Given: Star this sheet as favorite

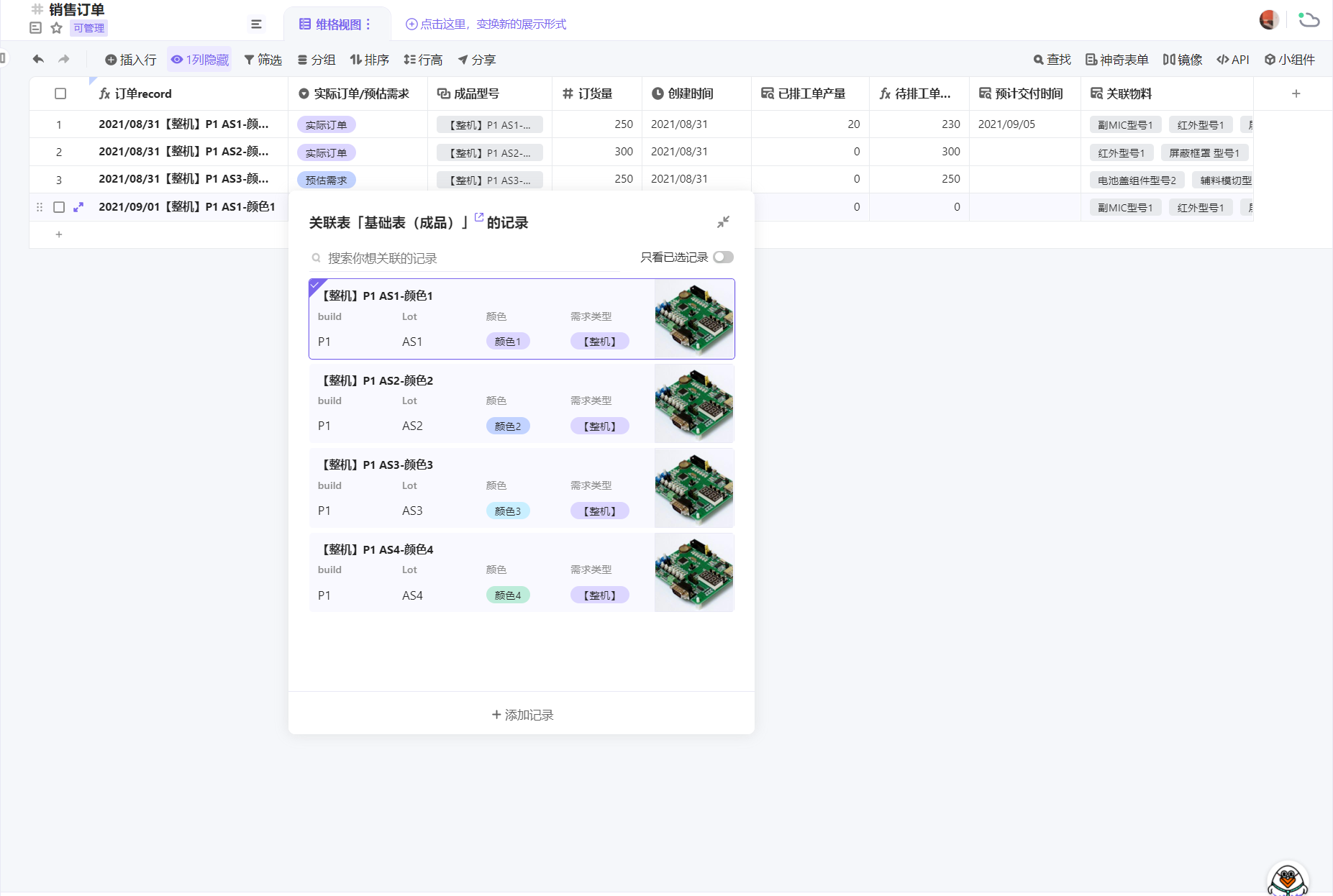Looking at the screenshot, I should click(57, 28).
